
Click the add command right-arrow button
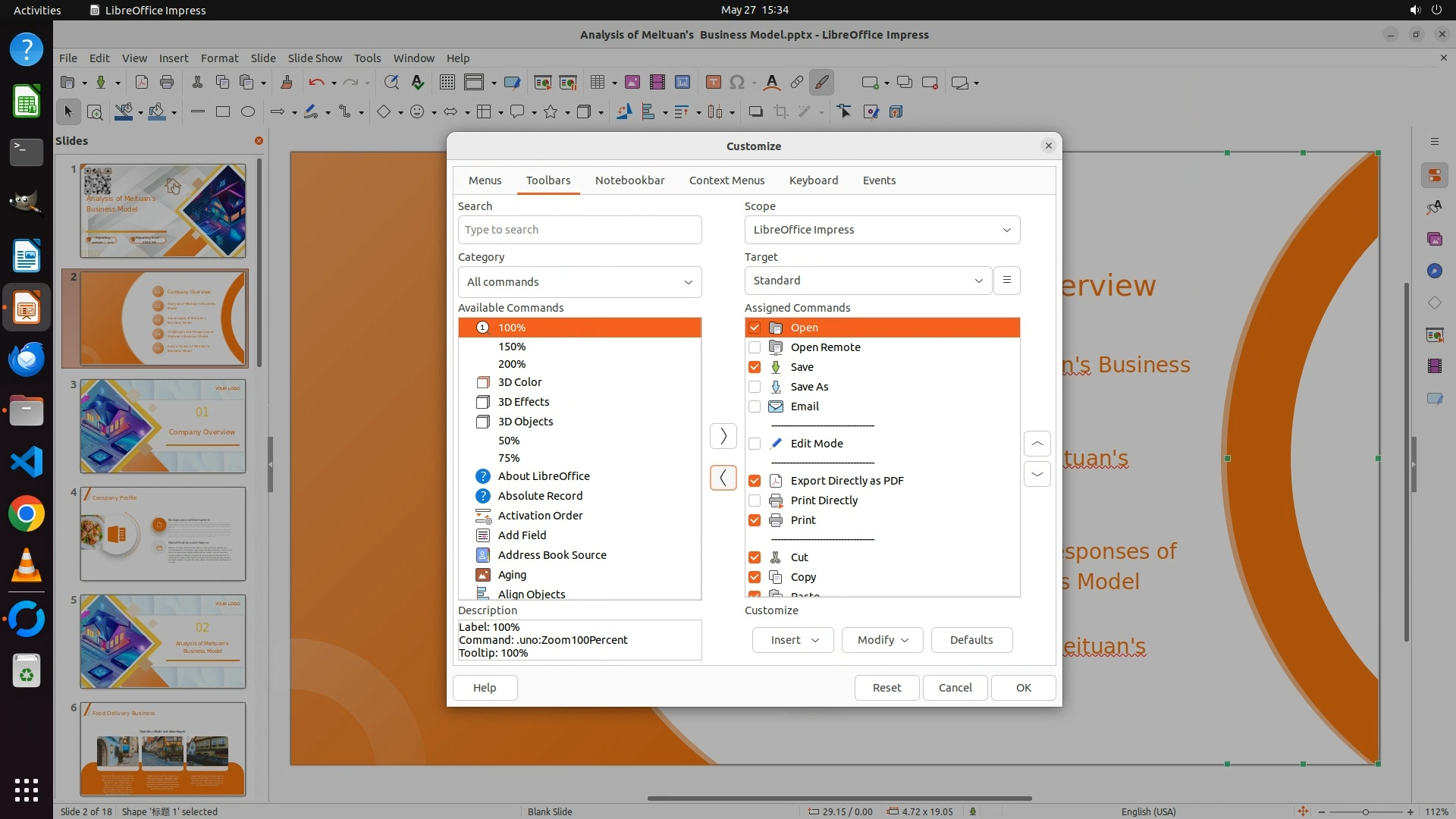723,436
